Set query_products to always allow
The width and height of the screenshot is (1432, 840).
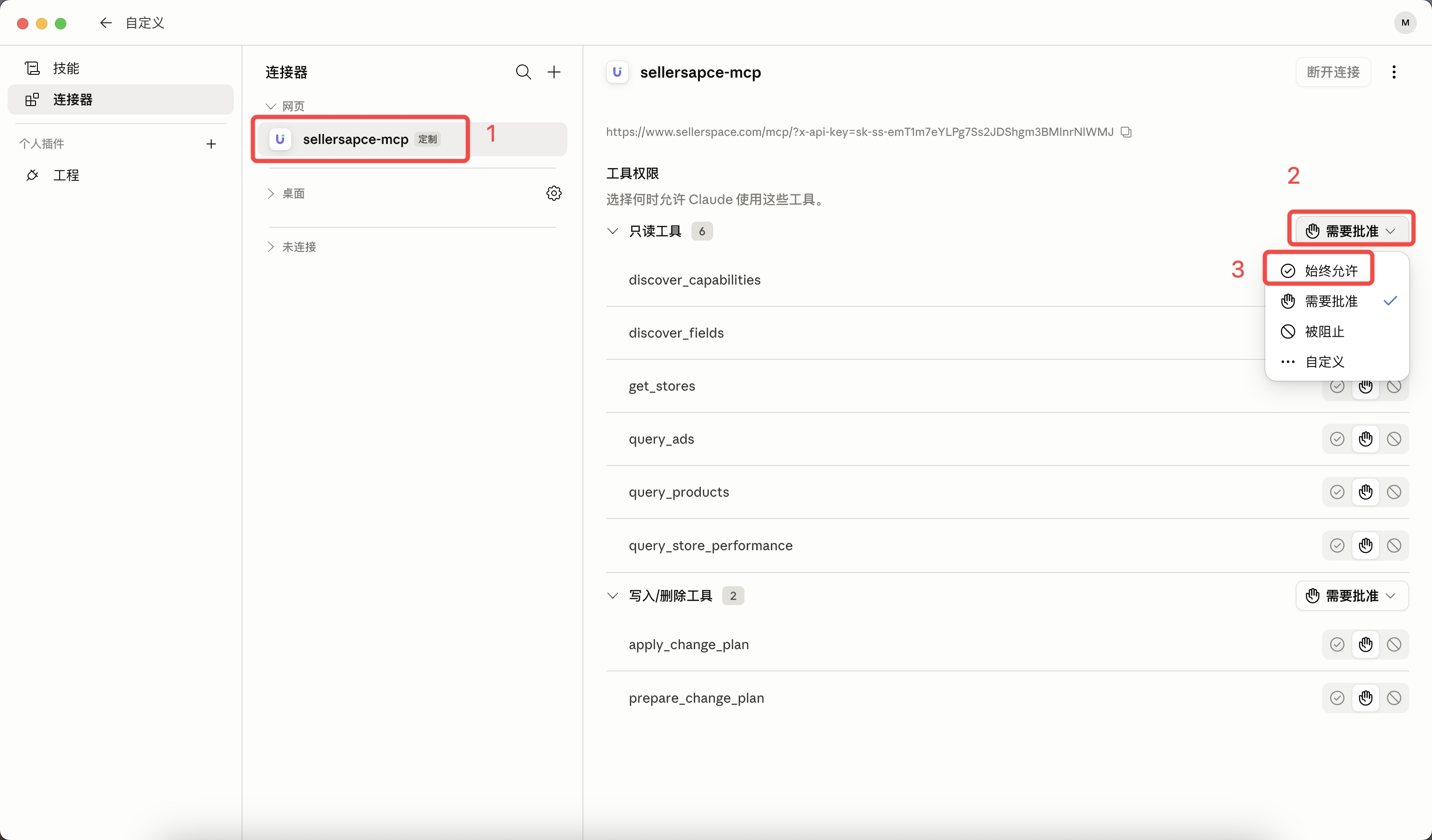(x=1337, y=492)
